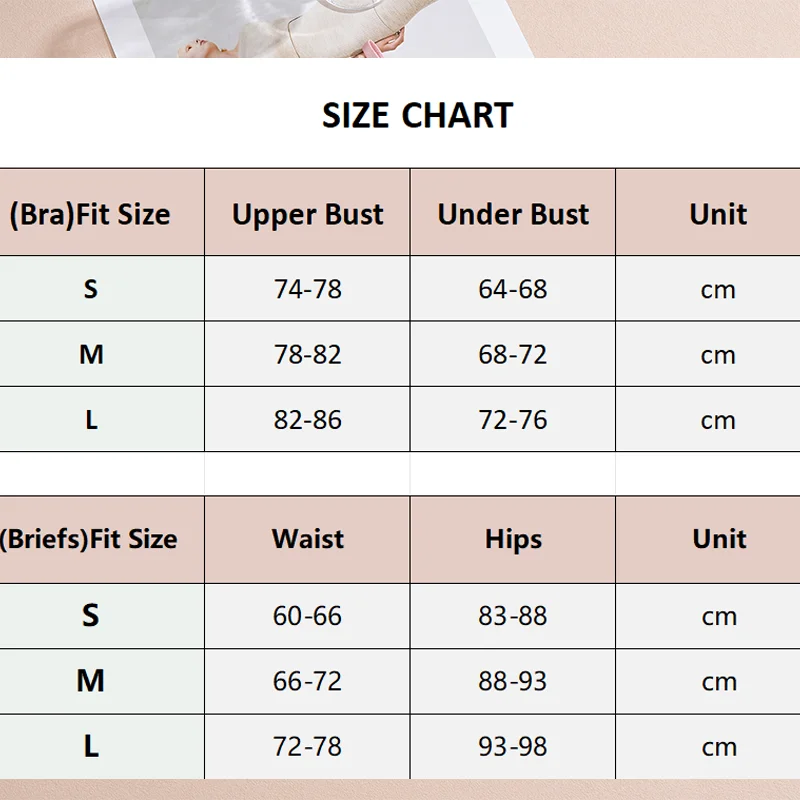Image resolution: width=800 pixels, height=800 pixels.
Task: Select the (Bra)Fit Size header cell
Action: point(91,214)
